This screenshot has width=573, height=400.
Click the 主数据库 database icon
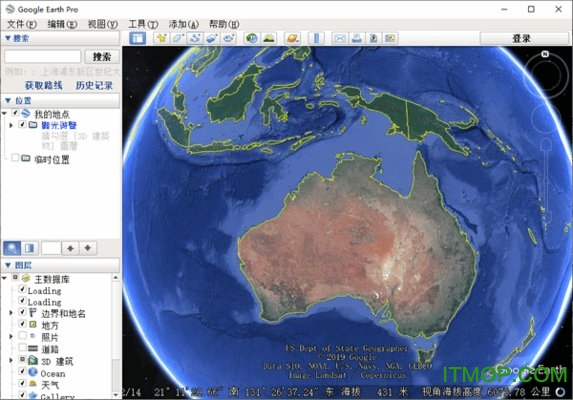[26, 278]
